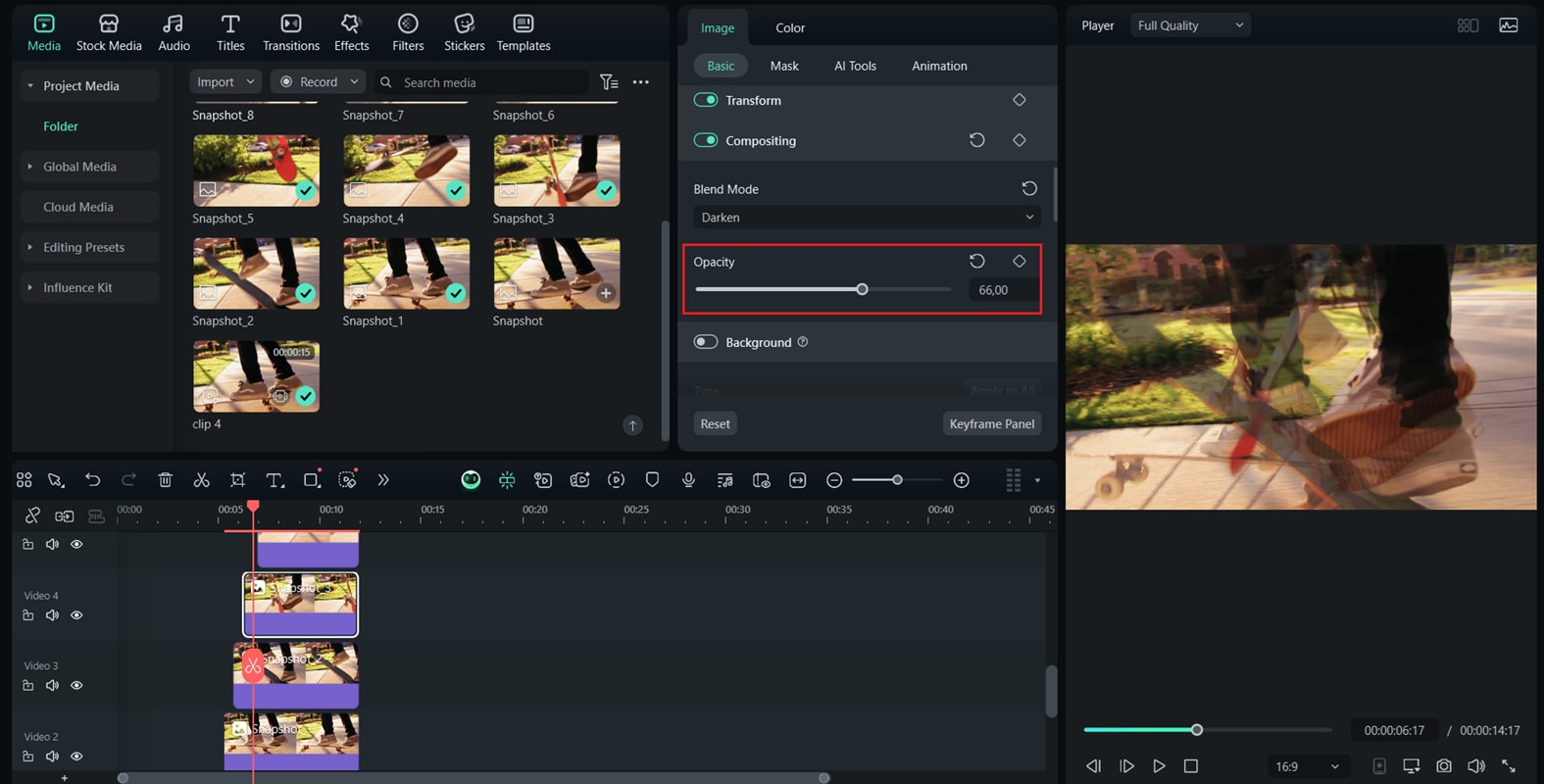This screenshot has height=784, width=1544.
Task: Open the Record dropdown
Action: tap(318, 81)
